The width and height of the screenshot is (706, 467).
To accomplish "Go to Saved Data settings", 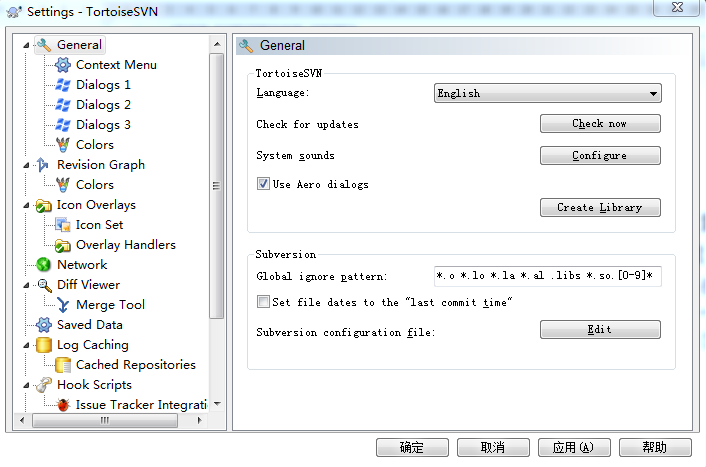I will (90, 325).
